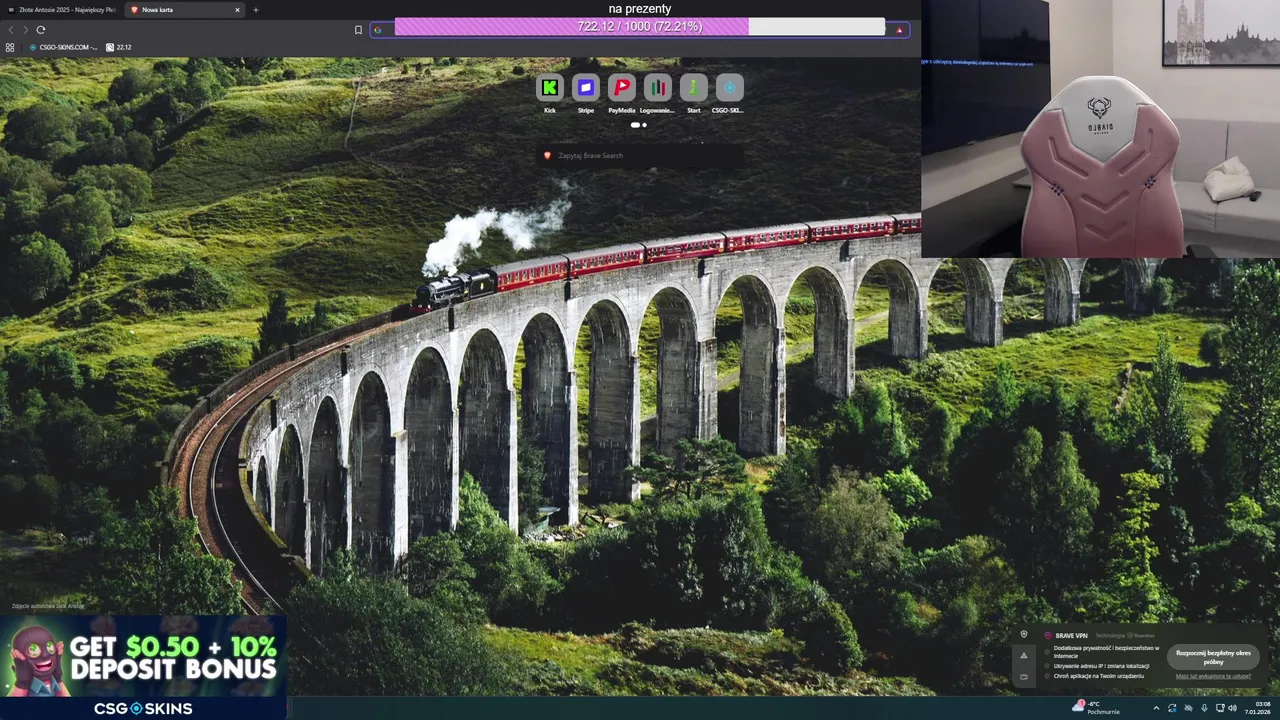Click the microphone tray icon
1280x720 pixels.
(x=1203, y=708)
